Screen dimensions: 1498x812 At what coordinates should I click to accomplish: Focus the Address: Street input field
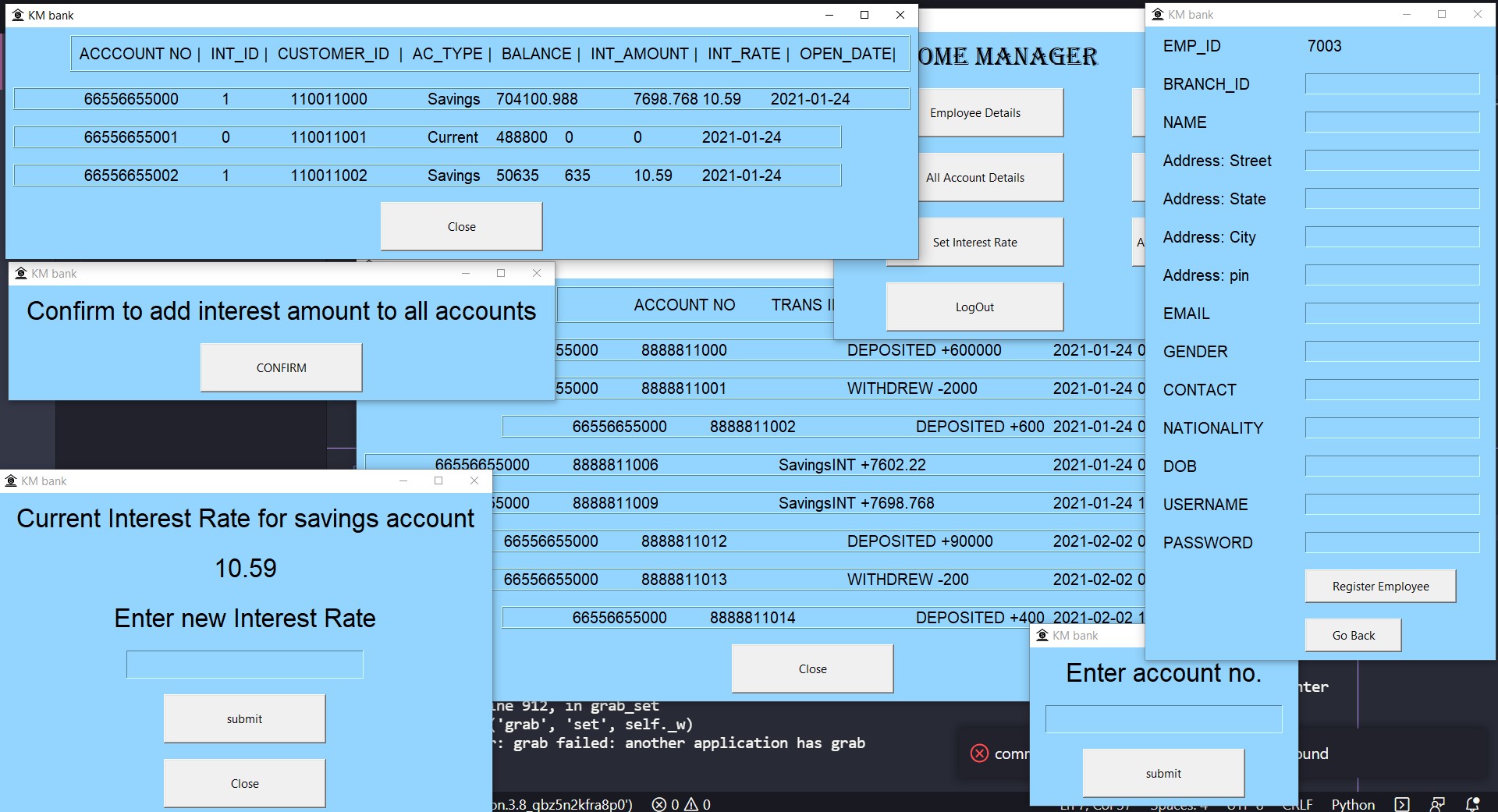click(1392, 161)
